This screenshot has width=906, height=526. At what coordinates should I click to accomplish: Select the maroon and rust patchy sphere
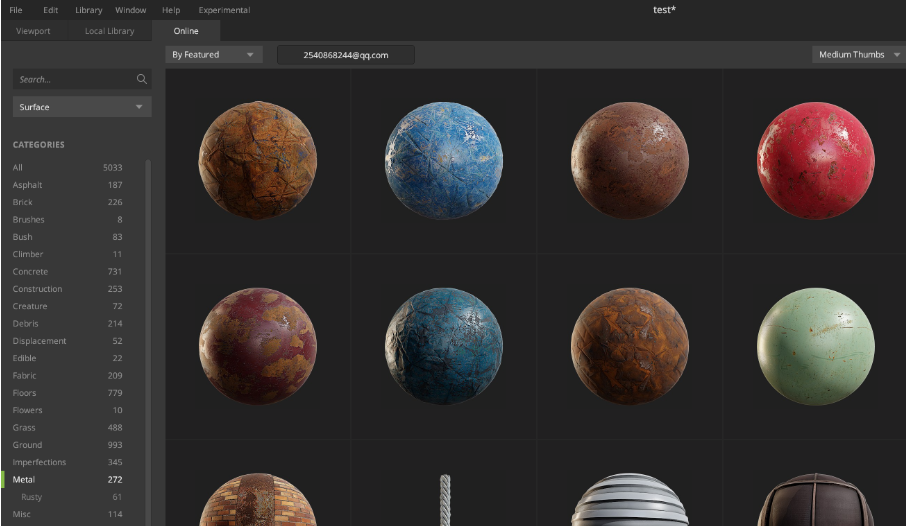click(258, 346)
